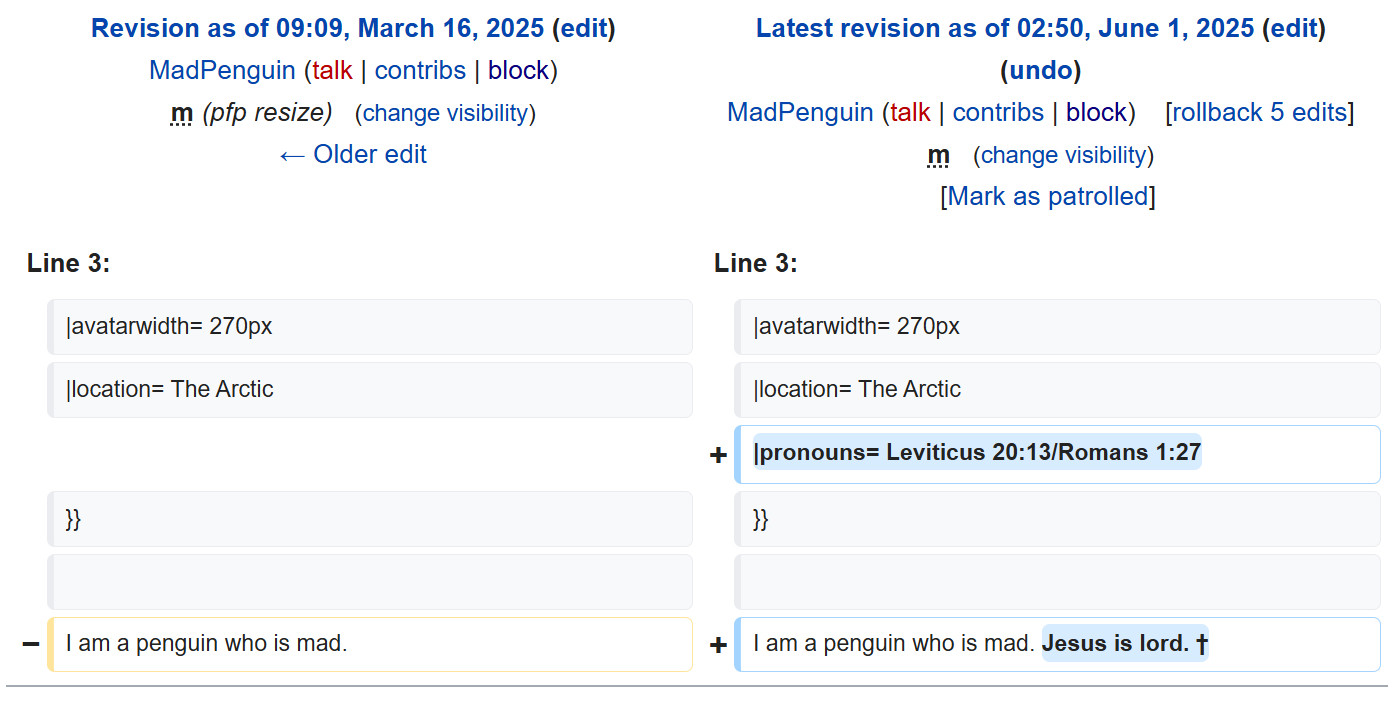Open the Latest revision June 1, 2025 link

[1004, 28]
